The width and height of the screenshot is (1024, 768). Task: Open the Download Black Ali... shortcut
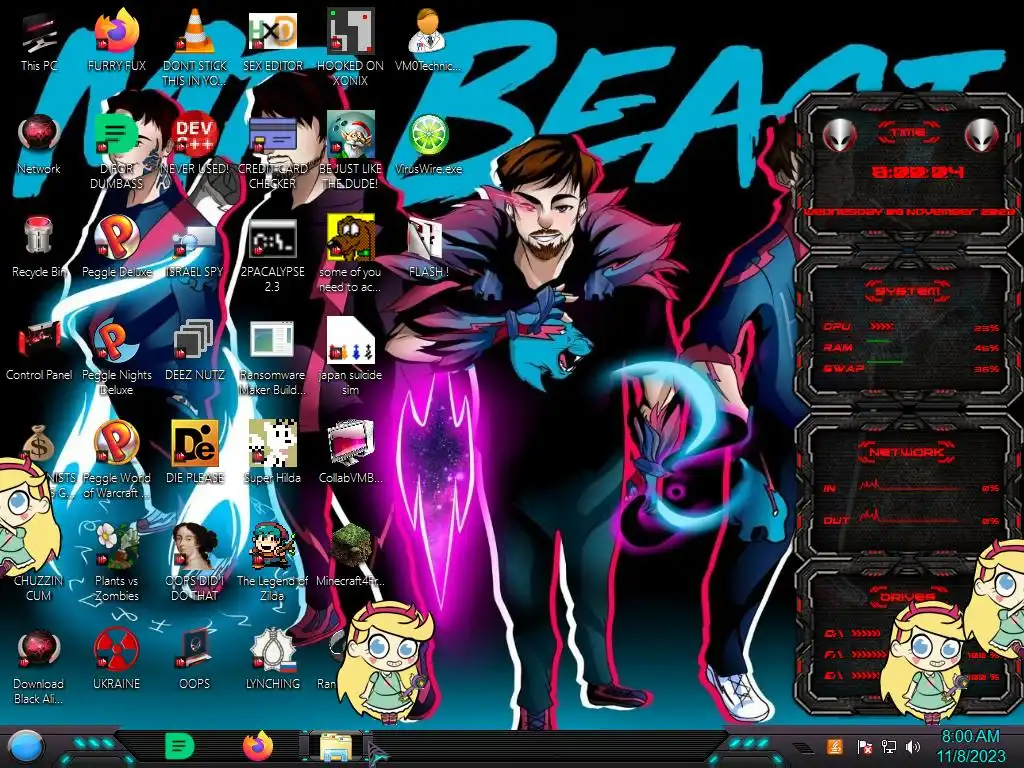39,666
